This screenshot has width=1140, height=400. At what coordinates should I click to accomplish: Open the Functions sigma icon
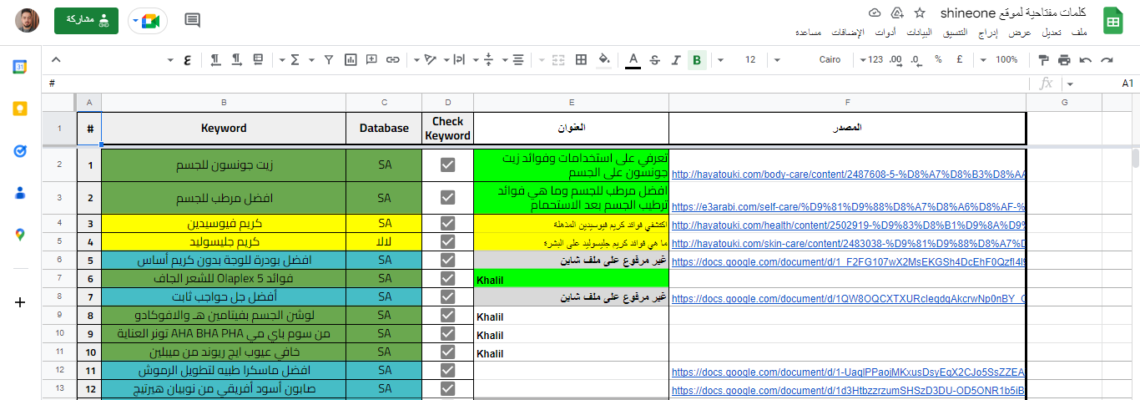point(295,60)
